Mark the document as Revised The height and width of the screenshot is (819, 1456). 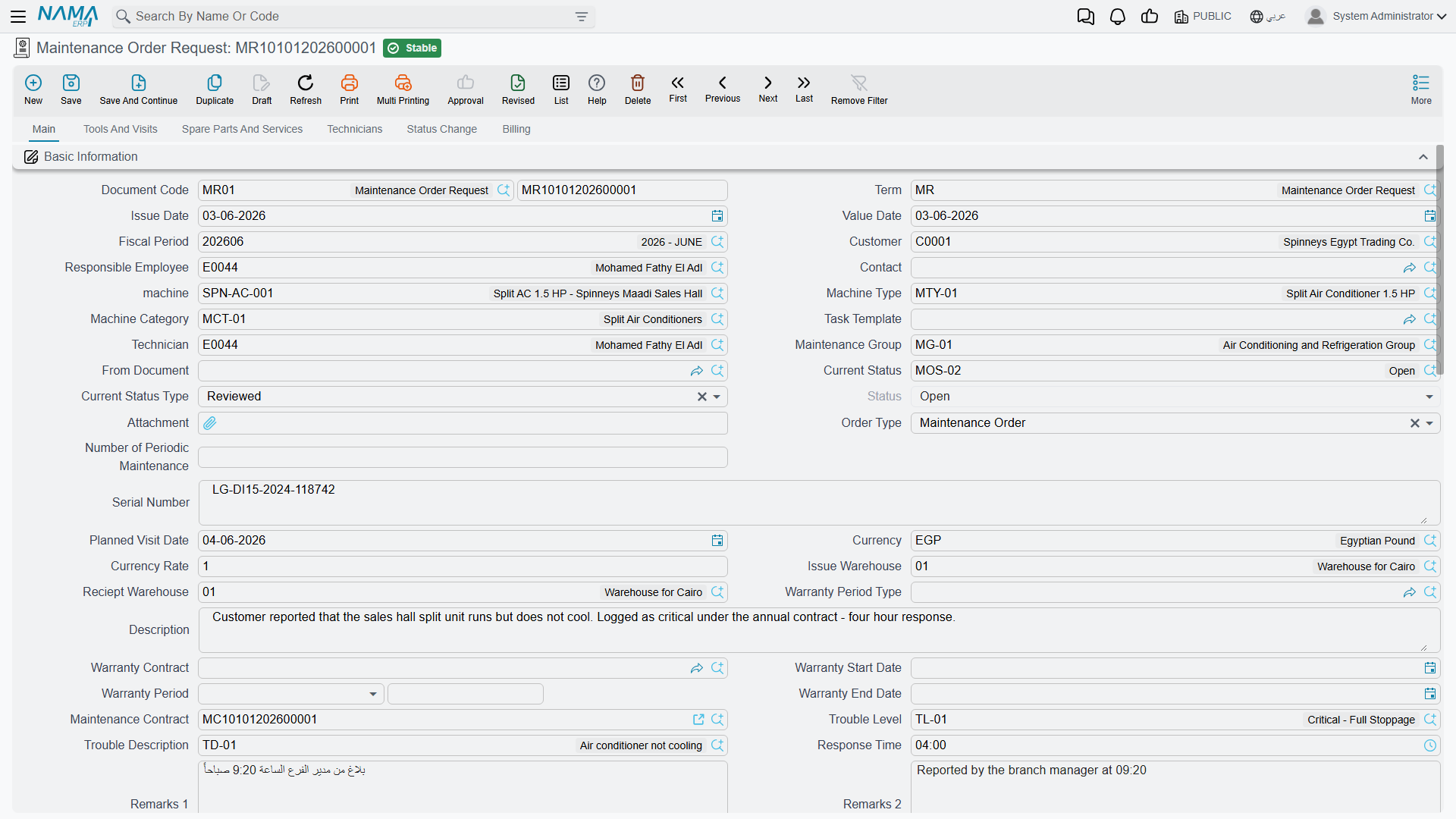[x=518, y=89]
